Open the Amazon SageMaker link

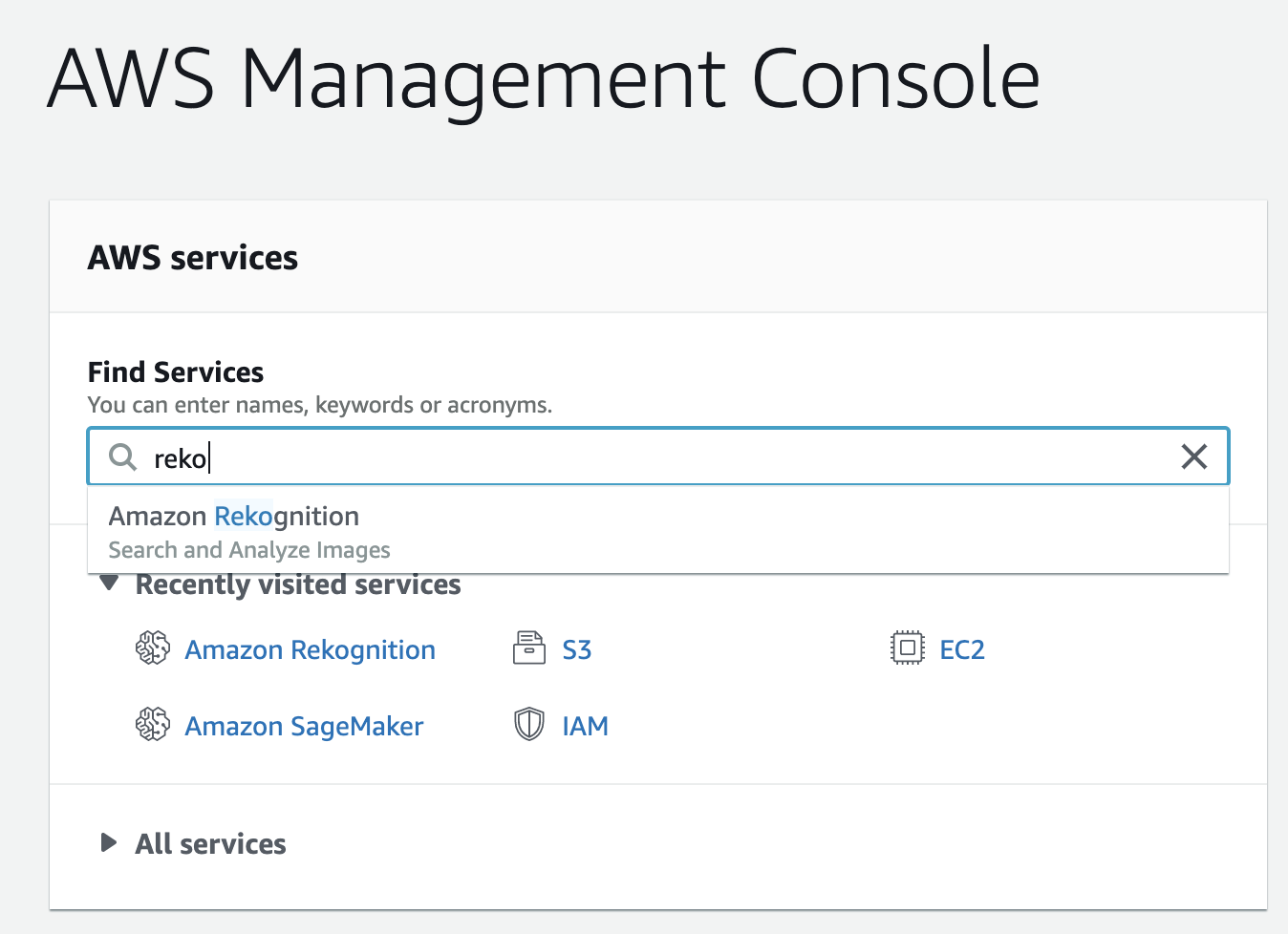point(304,727)
